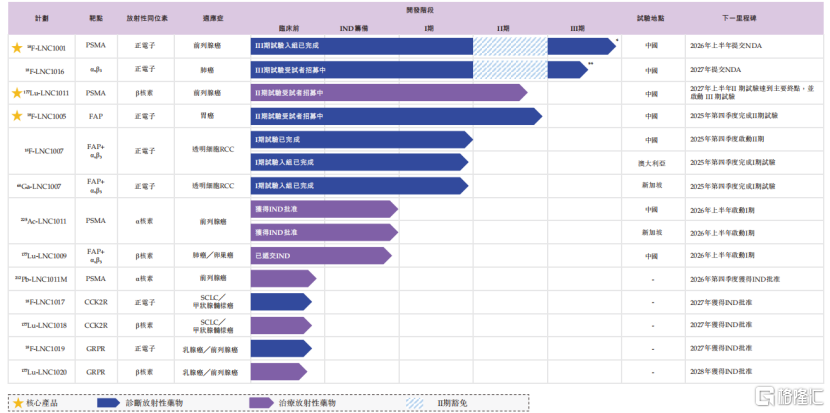Click the purple bar in 177Lu-LNC1020 row
Viewport: 830px width, 413px height.
[x=279, y=371]
